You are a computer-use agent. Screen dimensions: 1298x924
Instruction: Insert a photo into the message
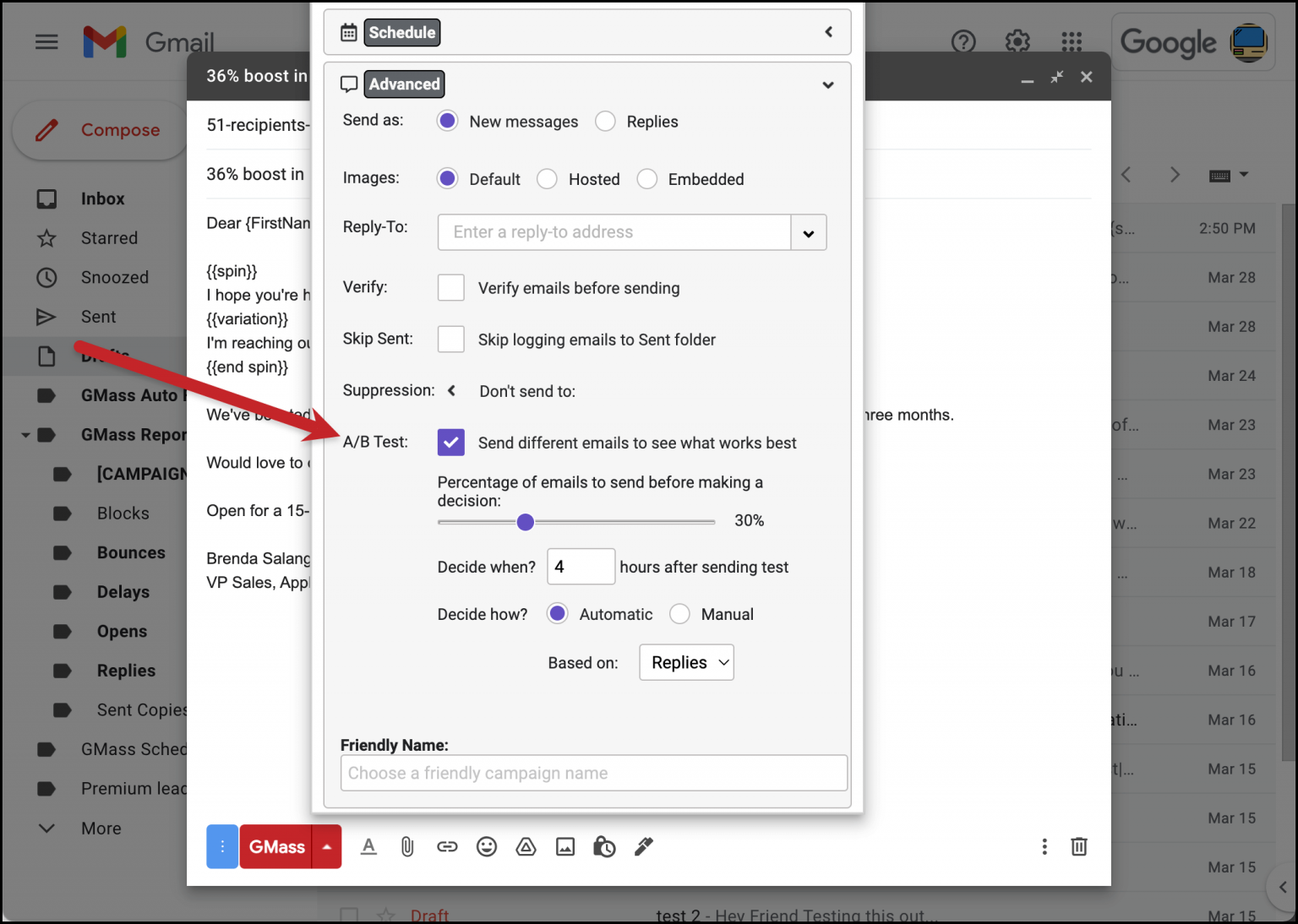[564, 846]
